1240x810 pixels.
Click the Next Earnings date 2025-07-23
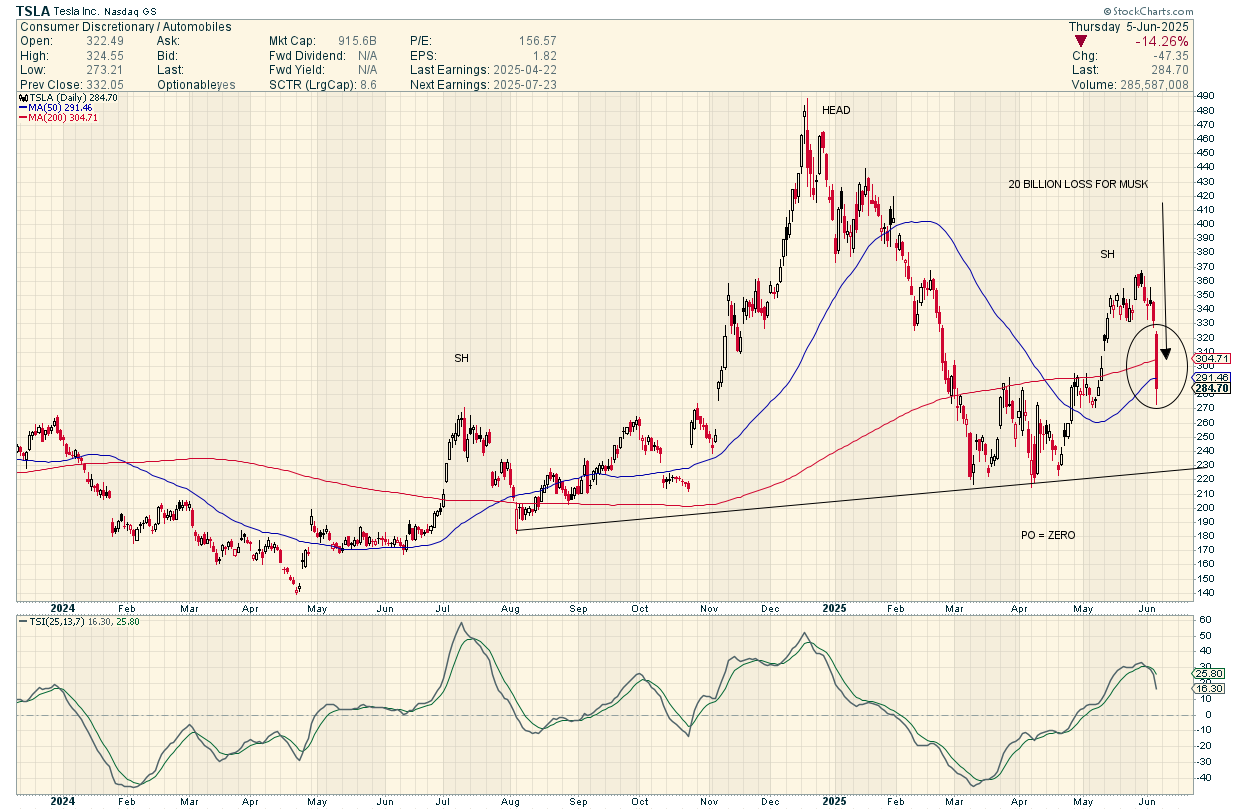coord(524,84)
